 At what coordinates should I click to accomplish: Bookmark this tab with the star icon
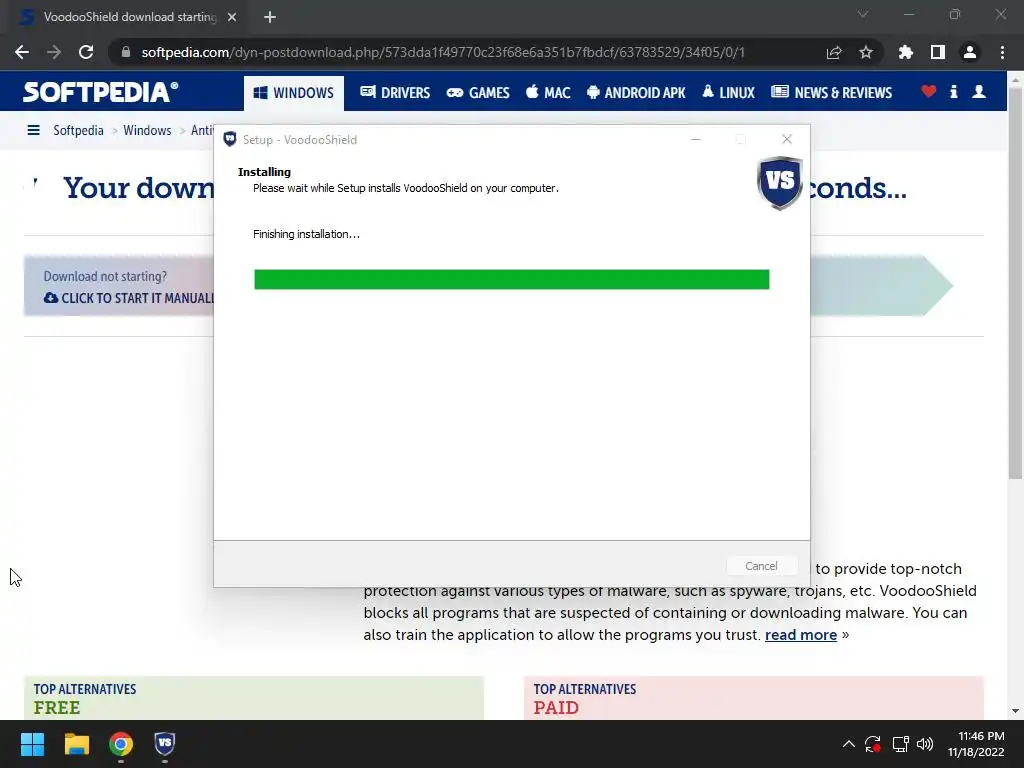(x=866, y=52)
